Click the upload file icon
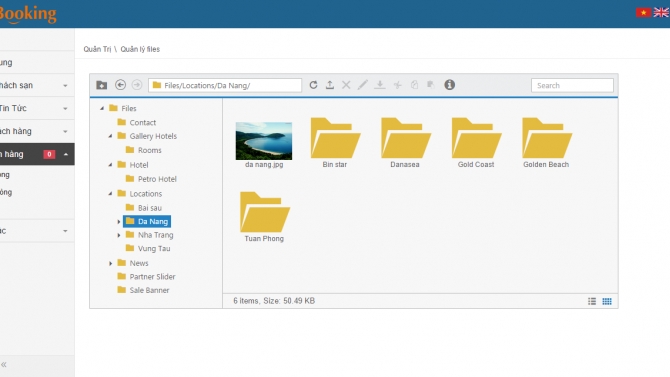This screenshot has width=670, height=377. (329, 85)
